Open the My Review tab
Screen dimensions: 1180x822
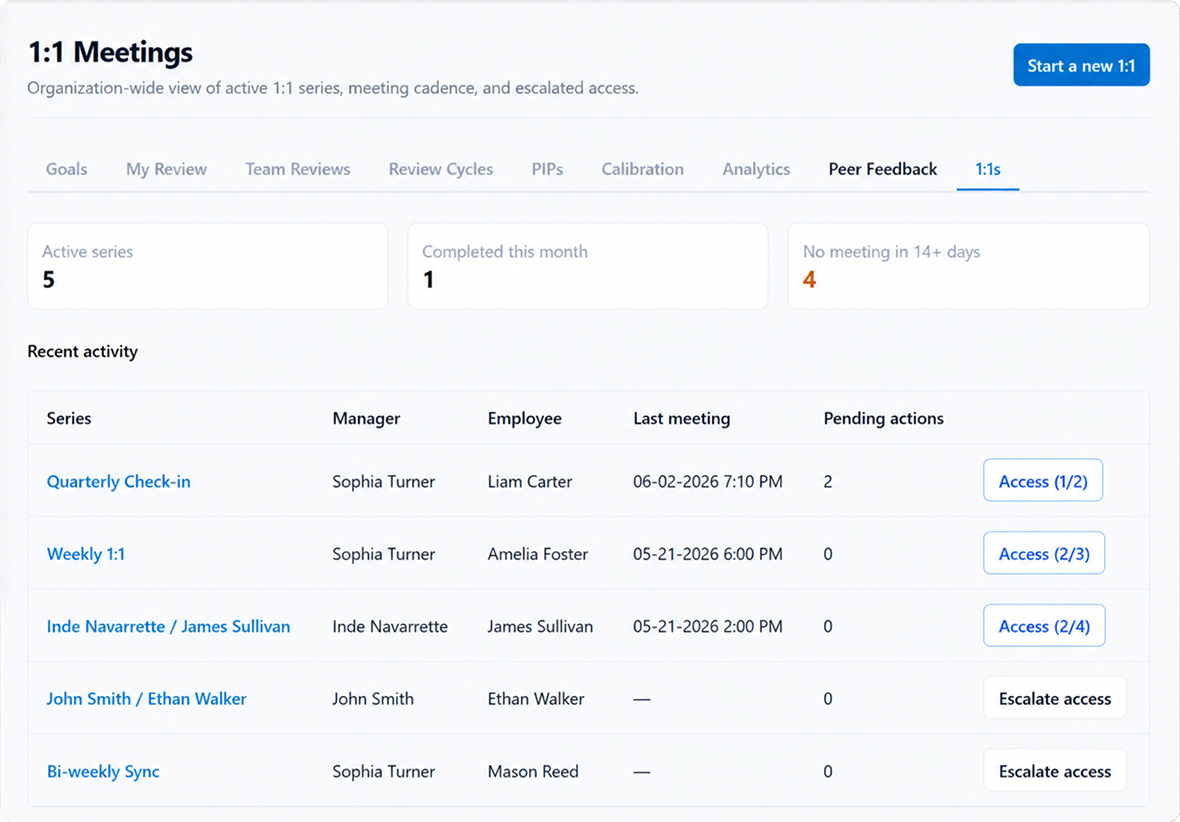(166, 169)
